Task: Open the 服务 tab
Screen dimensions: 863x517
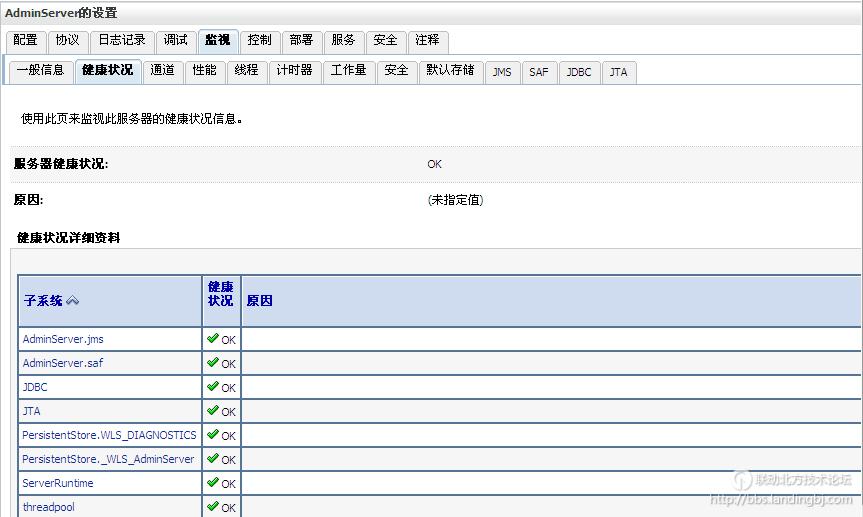Action: 343,41
